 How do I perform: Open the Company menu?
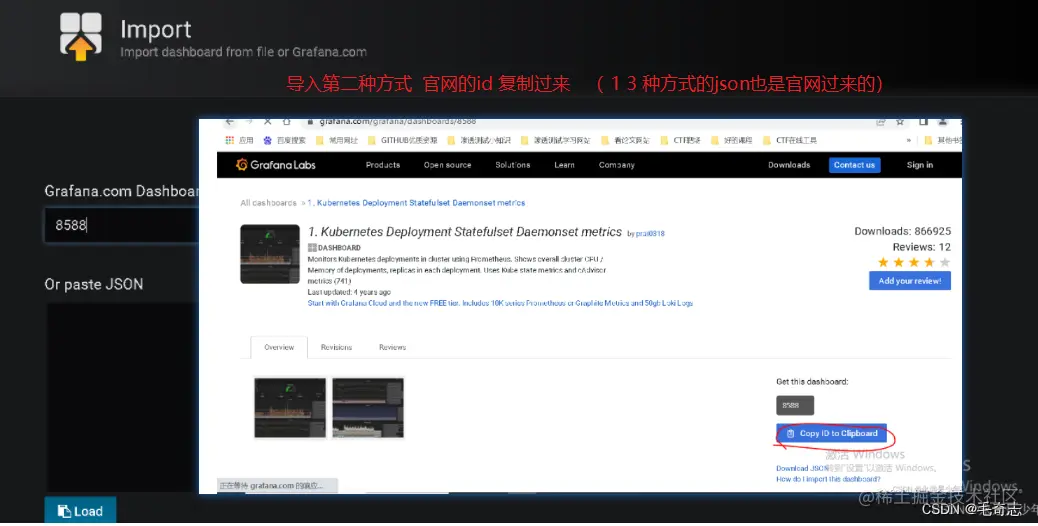coord(616,165)
